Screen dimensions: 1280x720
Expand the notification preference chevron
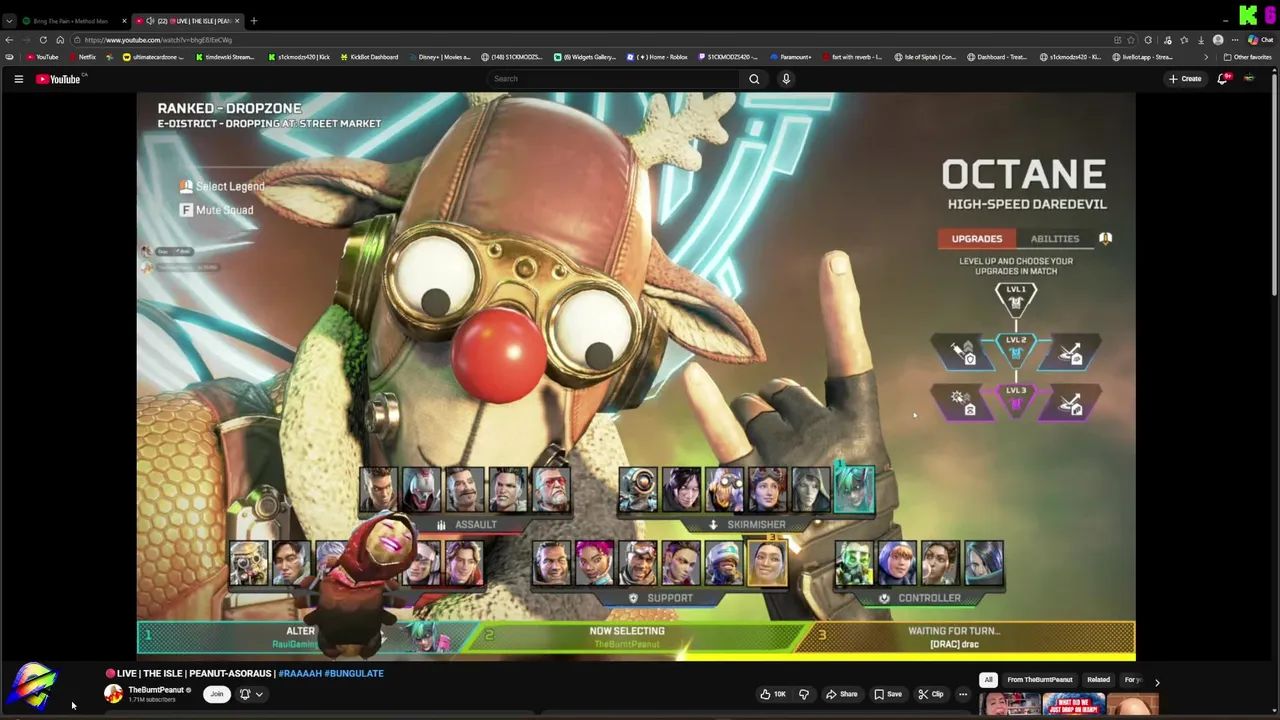coord(259,694)
